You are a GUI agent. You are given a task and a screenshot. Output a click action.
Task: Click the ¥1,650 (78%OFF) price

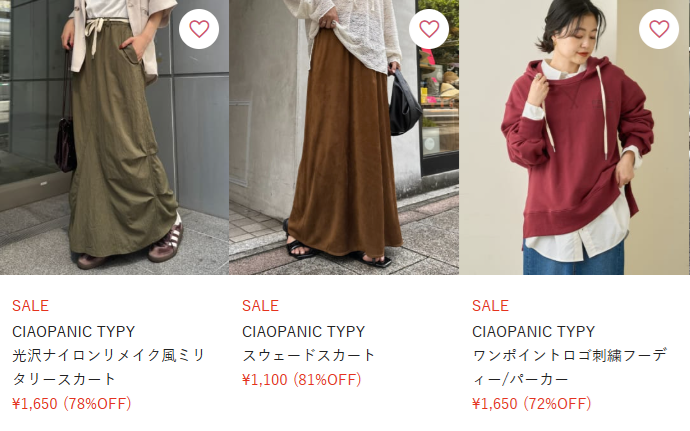pos(72,403)
